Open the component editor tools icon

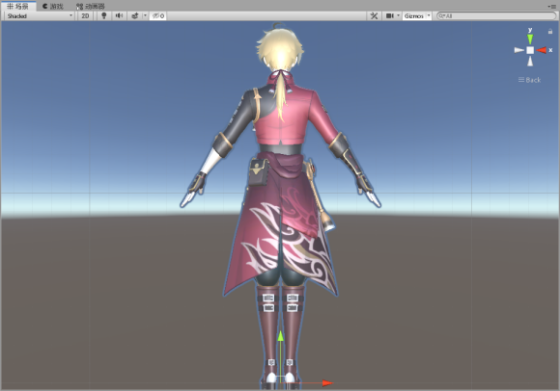click(x=374, y=16)
